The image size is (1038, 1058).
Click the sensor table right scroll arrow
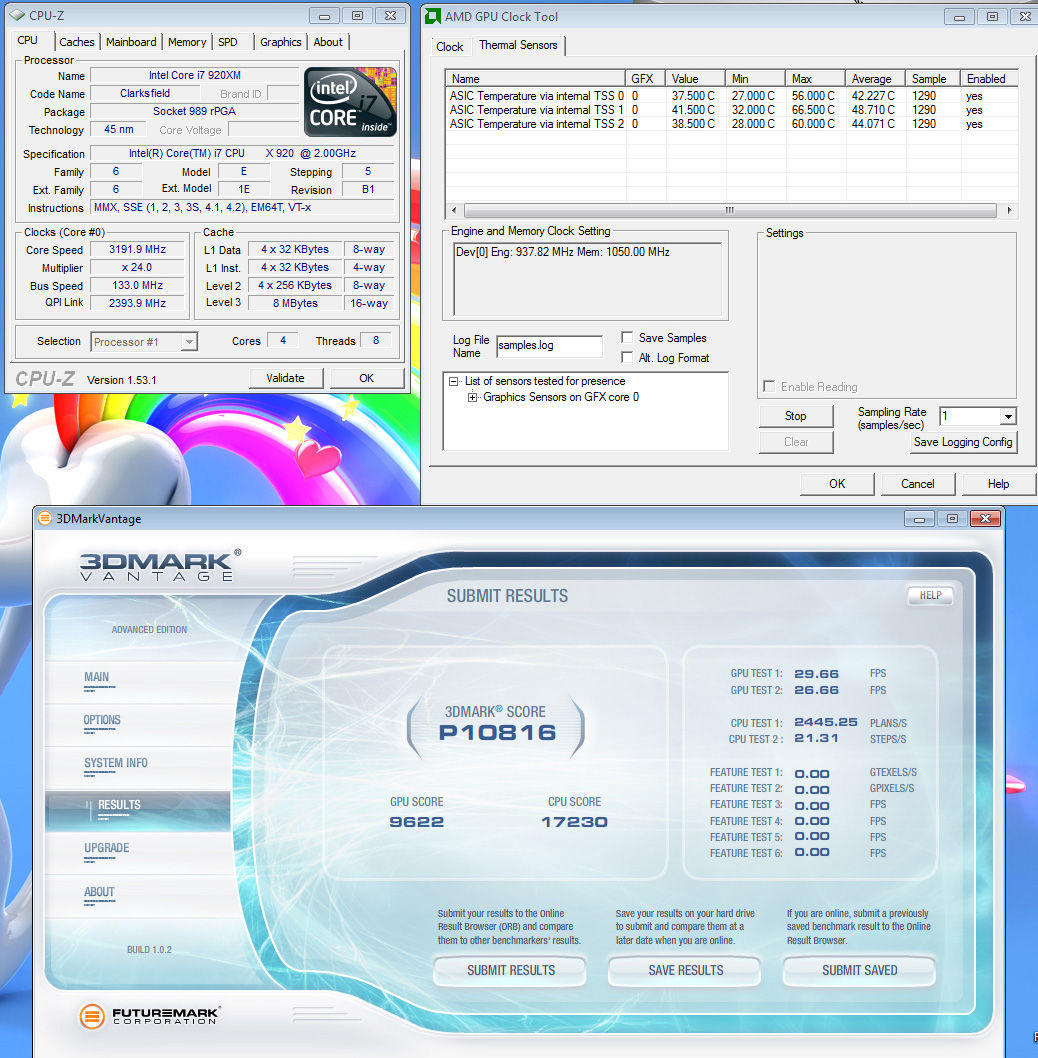pos(1009,211)
